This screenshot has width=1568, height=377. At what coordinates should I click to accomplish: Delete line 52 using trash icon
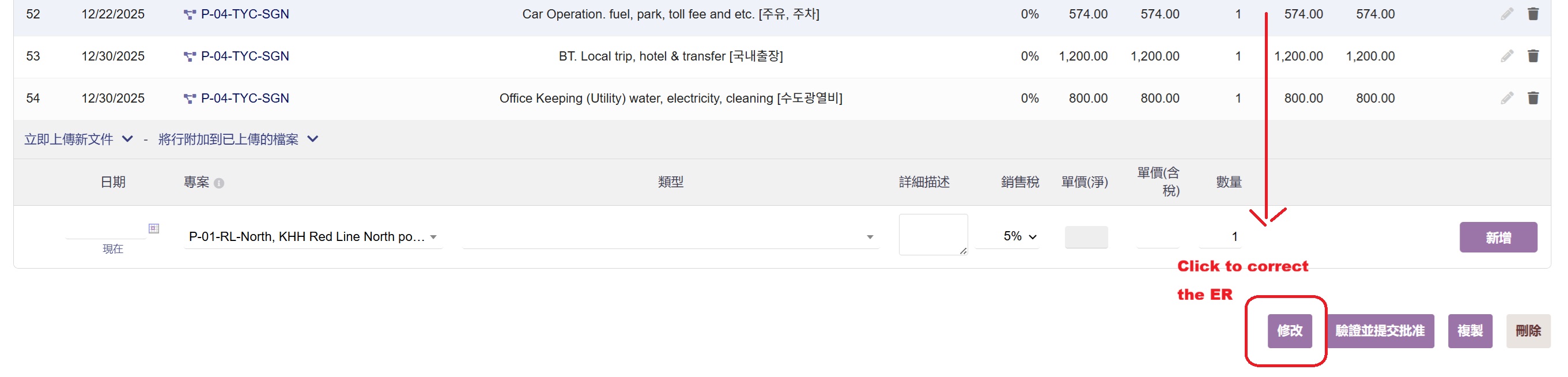[x=1533, y=14]
